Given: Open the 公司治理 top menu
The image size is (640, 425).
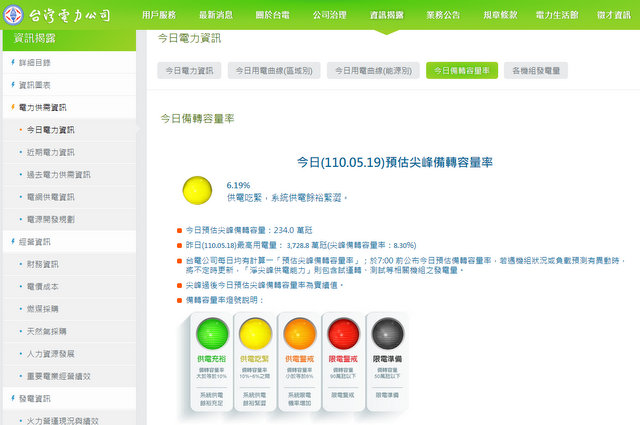Looking at the screenshot, I should 330,15.
